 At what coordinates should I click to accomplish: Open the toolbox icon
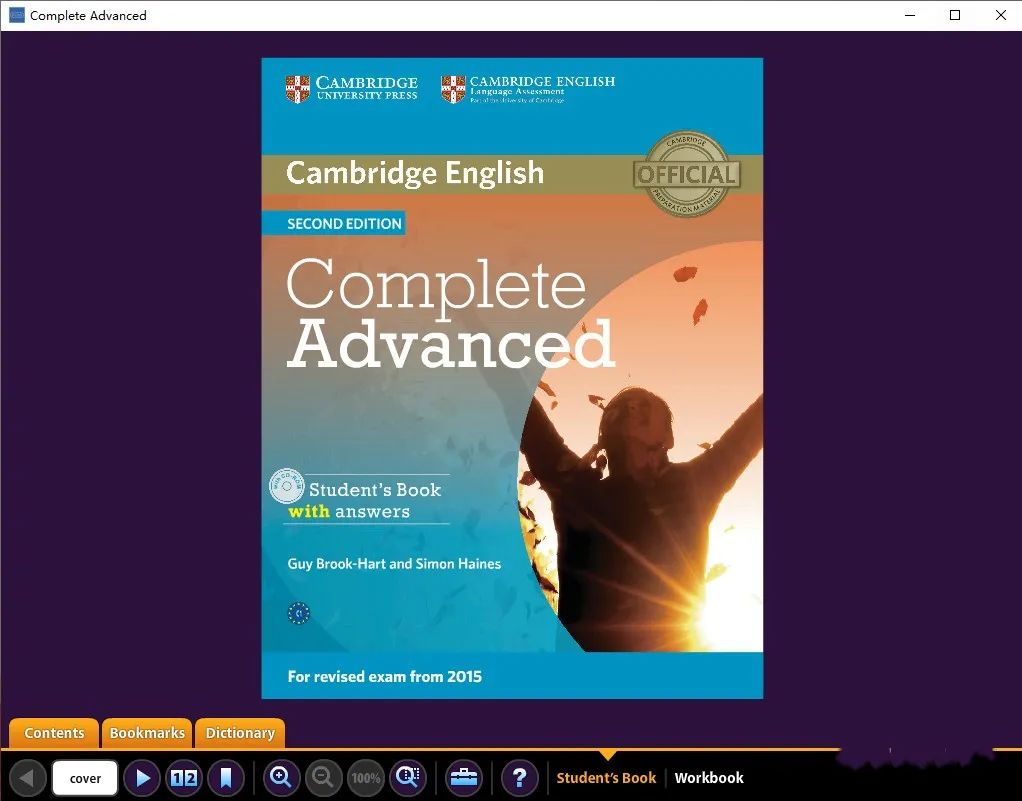(464, 778)
